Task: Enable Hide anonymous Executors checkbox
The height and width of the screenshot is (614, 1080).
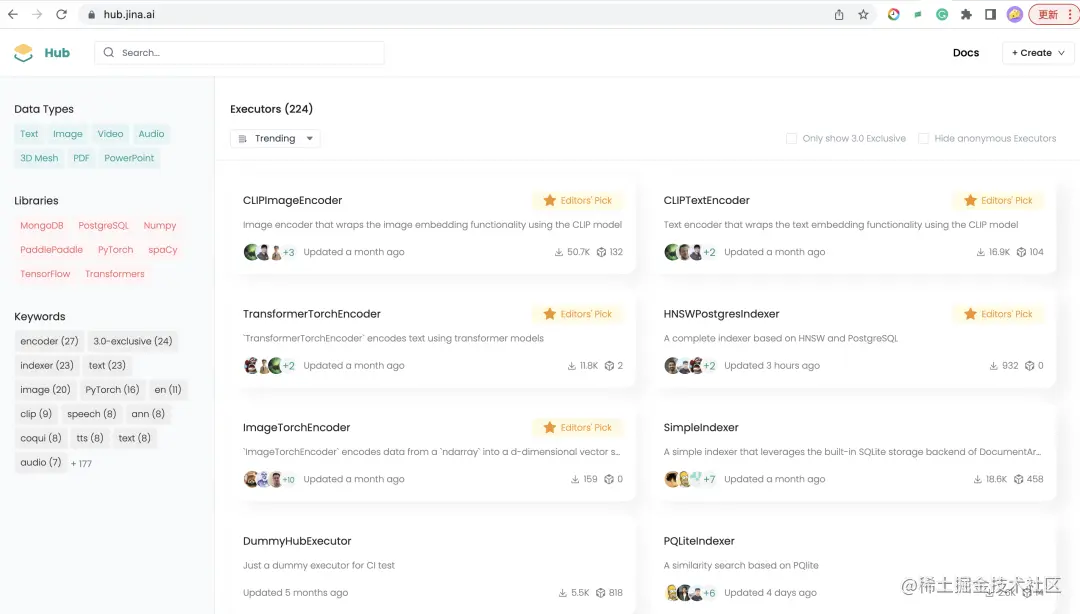Action: pyautogui.click(x=924, y=139)
